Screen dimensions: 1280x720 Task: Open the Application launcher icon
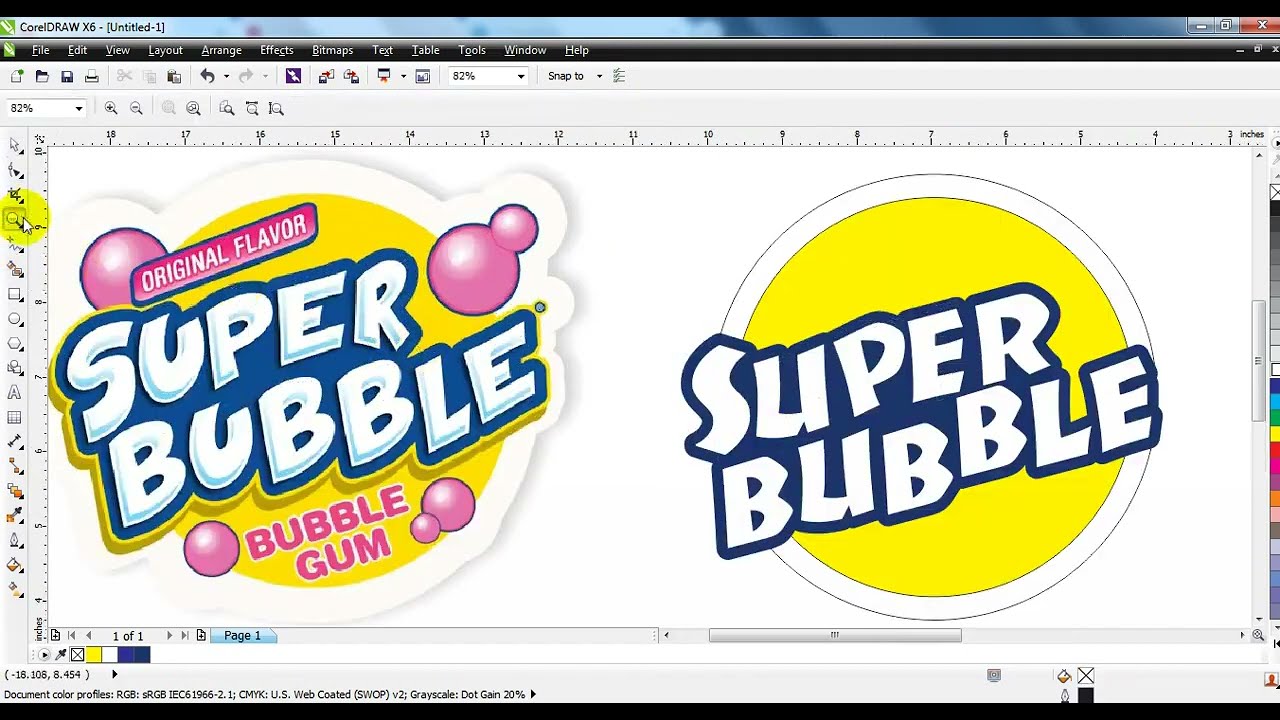[384, 76]
